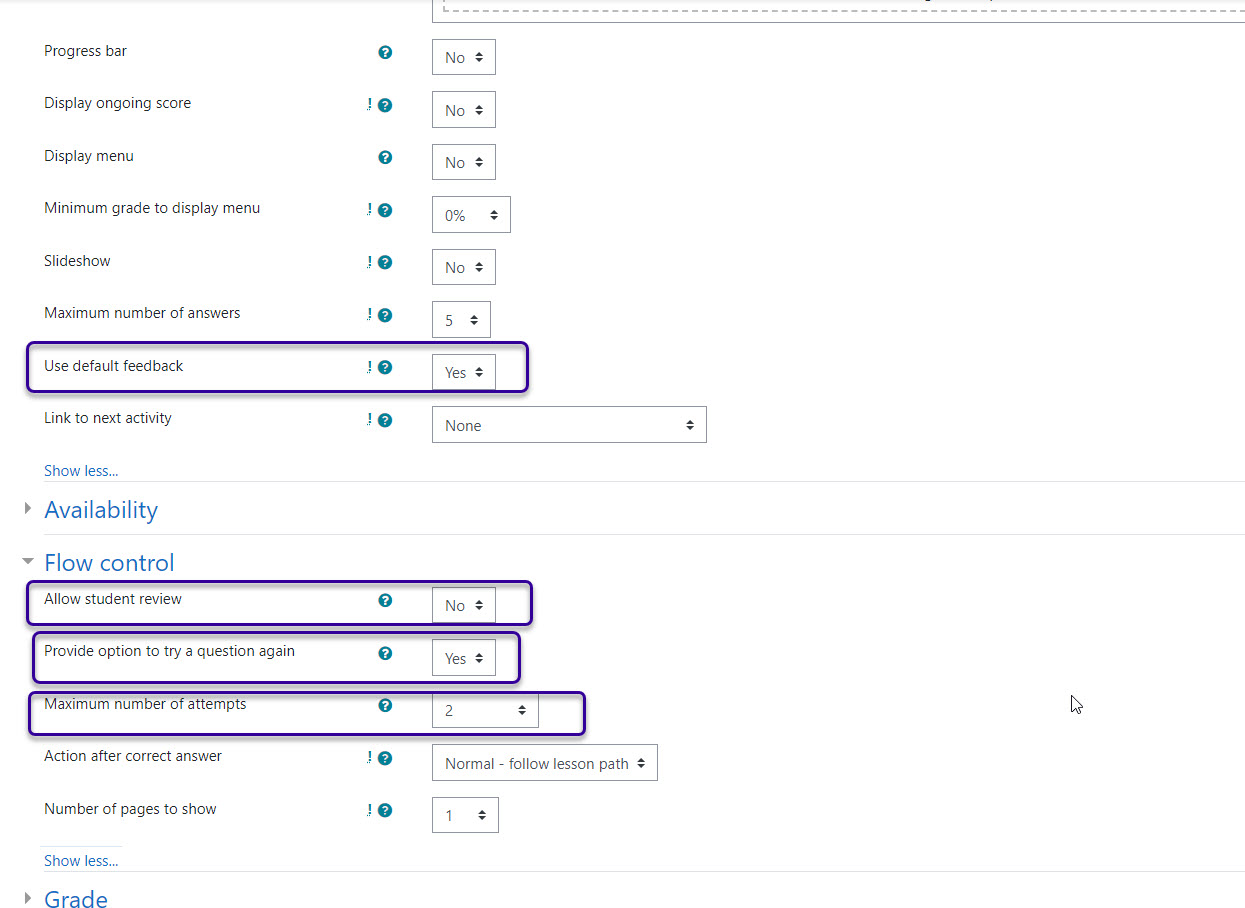Open help for Use default feedback
This screenshot has width=1245, height=908.
coord(385,367)
